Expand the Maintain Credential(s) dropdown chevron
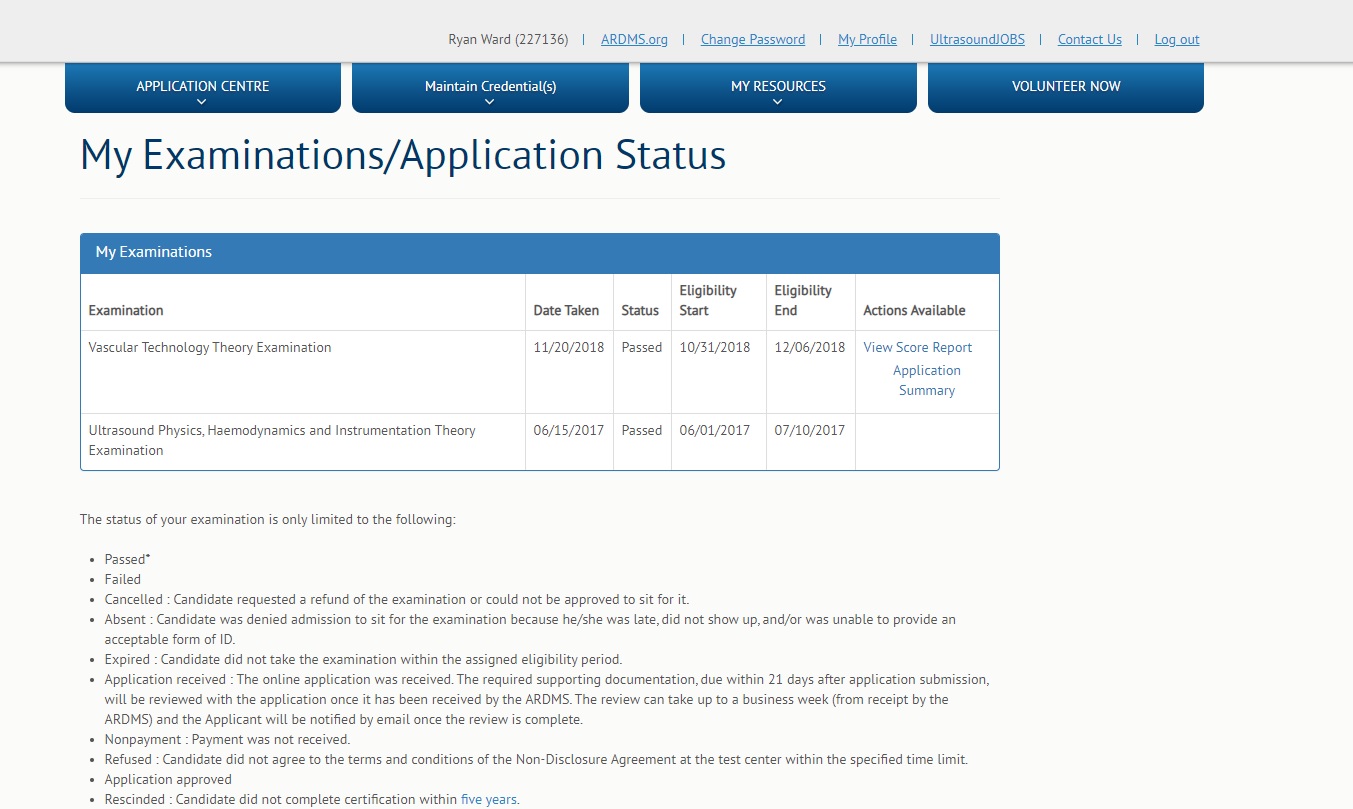 tap(490, 102)
